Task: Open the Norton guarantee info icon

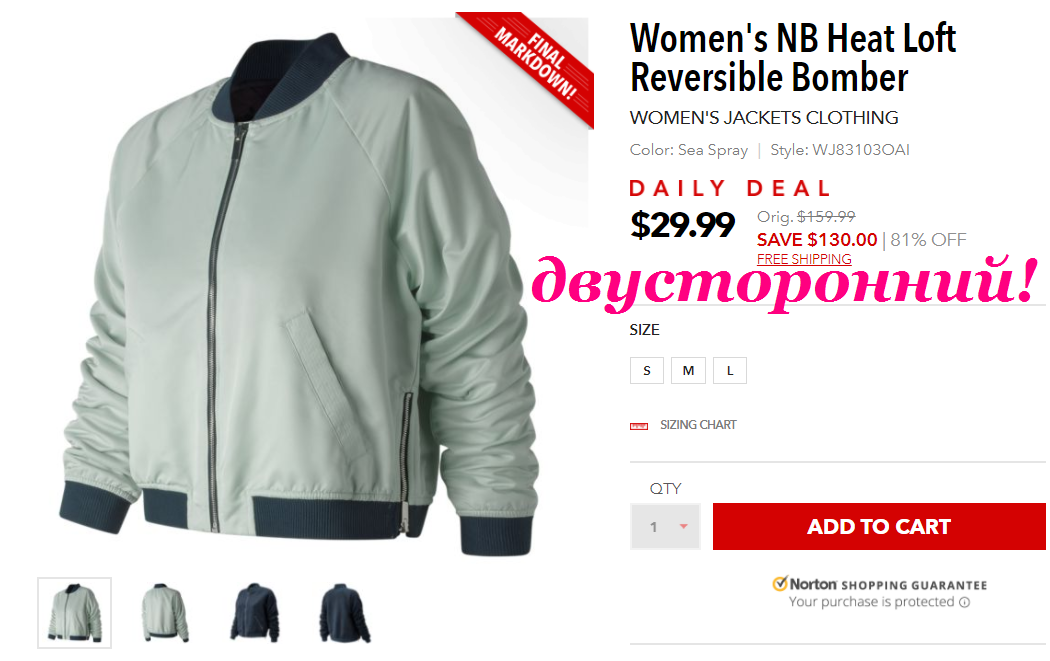Action: tap(964, 602)
